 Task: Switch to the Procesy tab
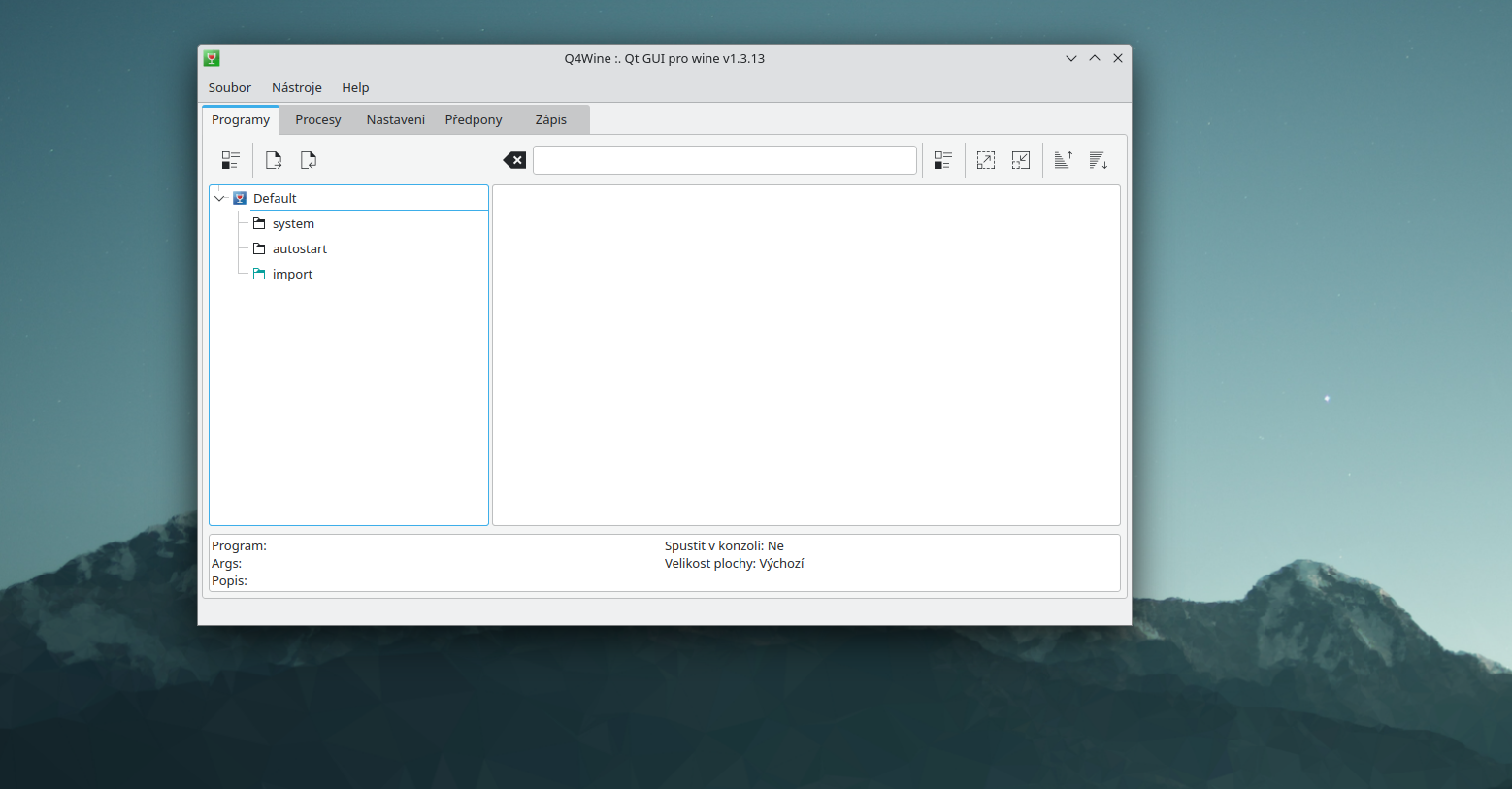coord(318,119)
